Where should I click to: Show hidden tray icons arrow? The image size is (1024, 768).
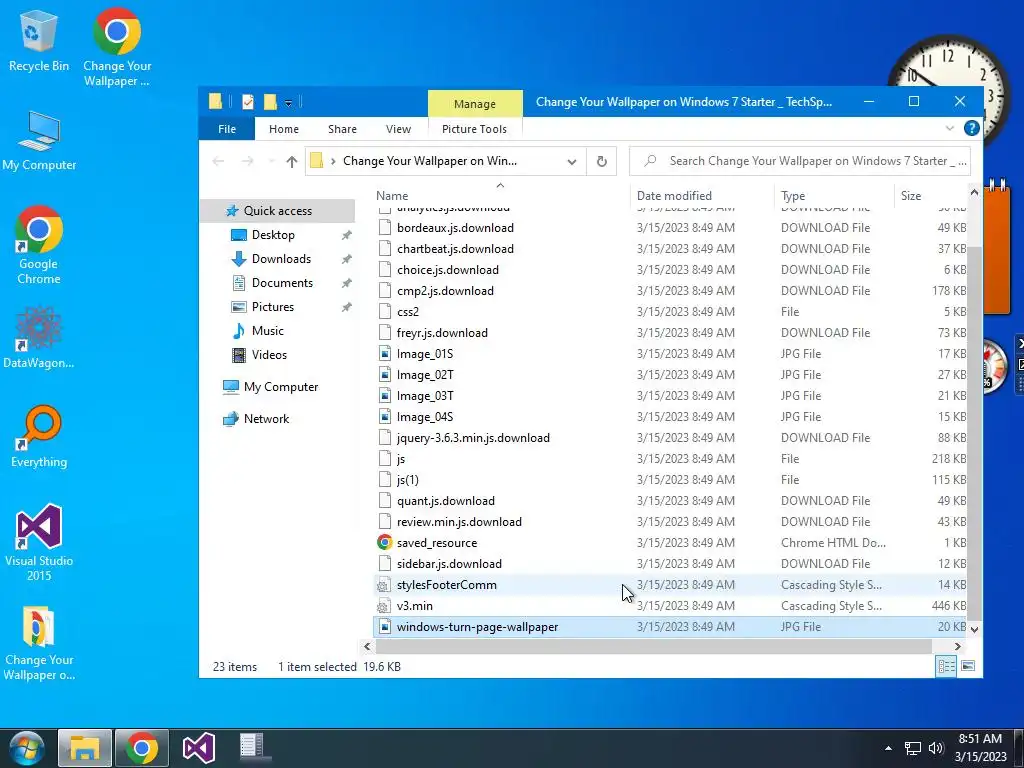coord(888,748)
